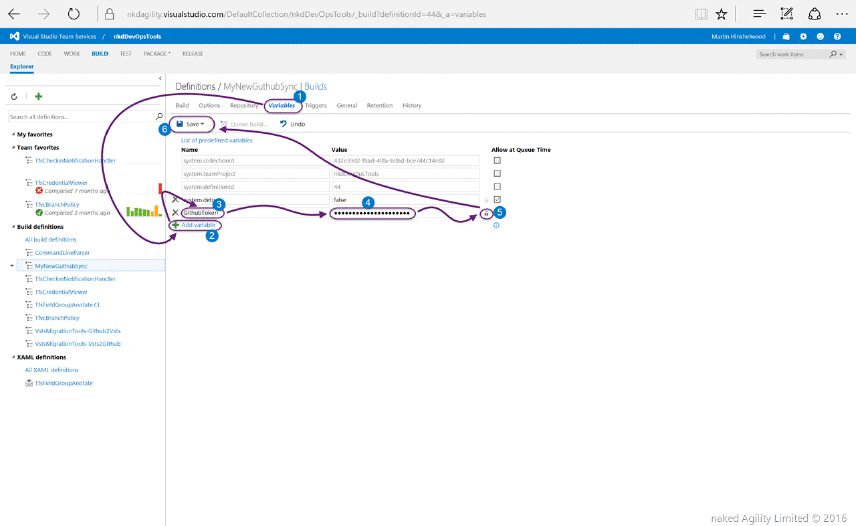
Task: Click the smiley feedback icon in header
Action: coord(820,37)
